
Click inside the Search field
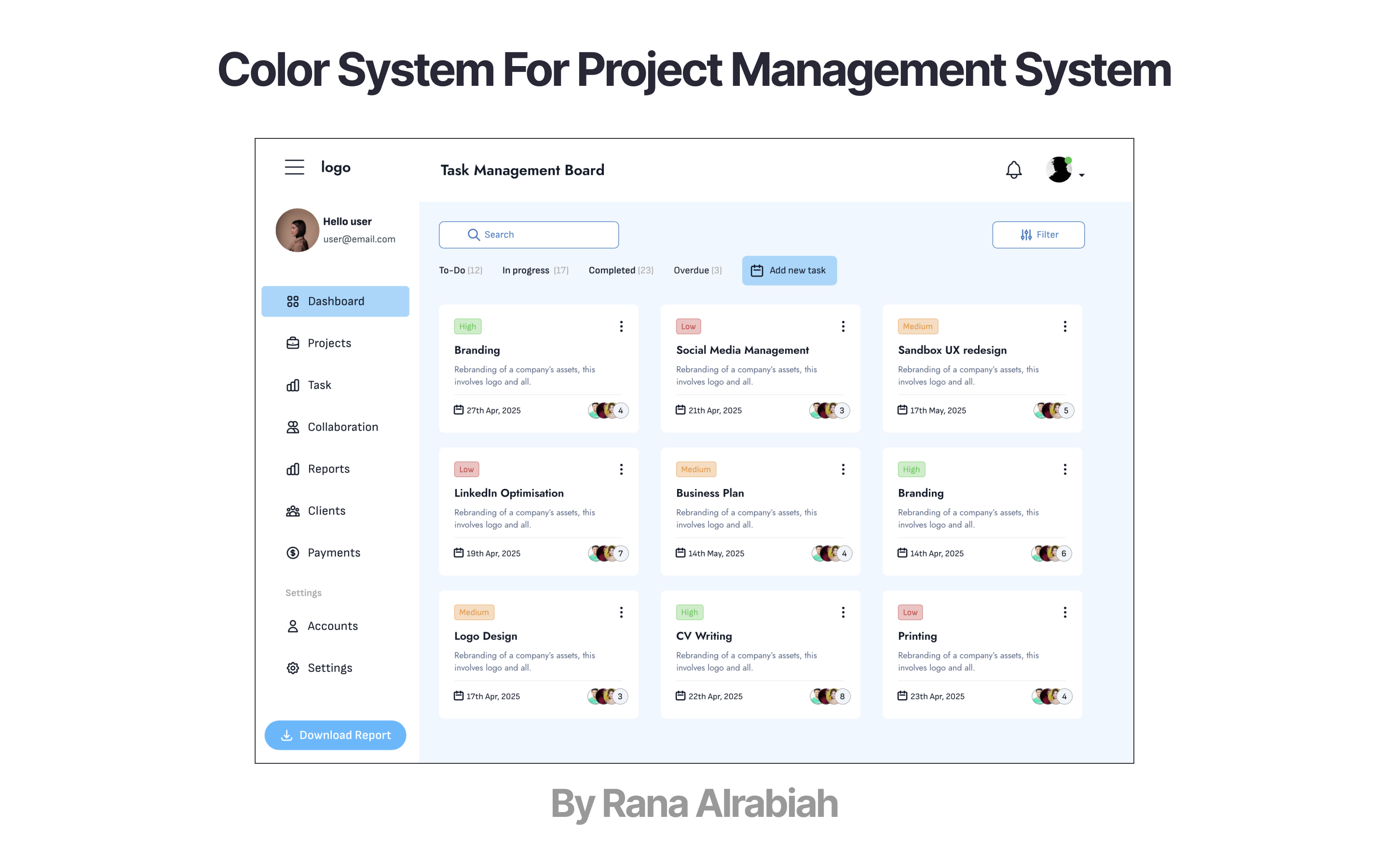coord(528,234)
